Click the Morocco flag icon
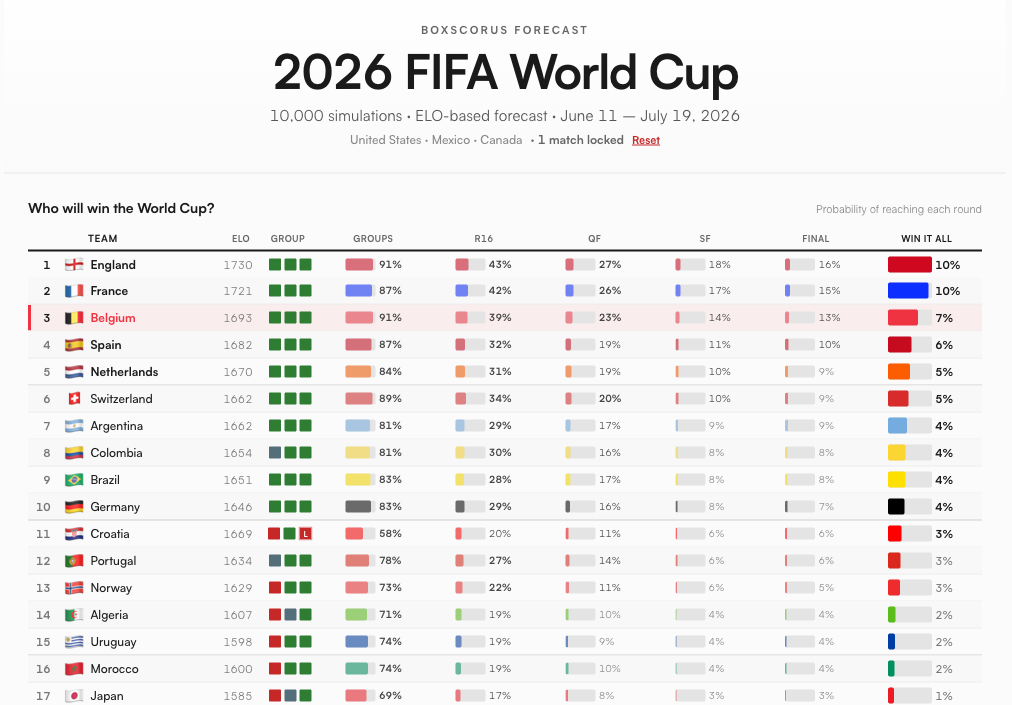Screen dimensions: 1012x705 [x=73, y=668]
